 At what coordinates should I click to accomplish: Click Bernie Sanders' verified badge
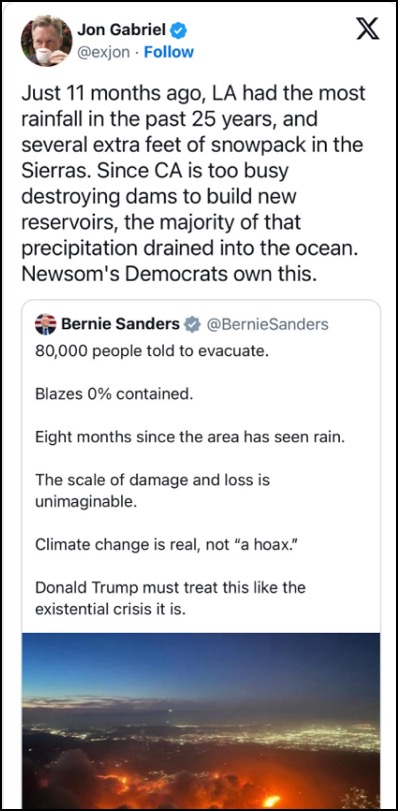tap(193, 325)
